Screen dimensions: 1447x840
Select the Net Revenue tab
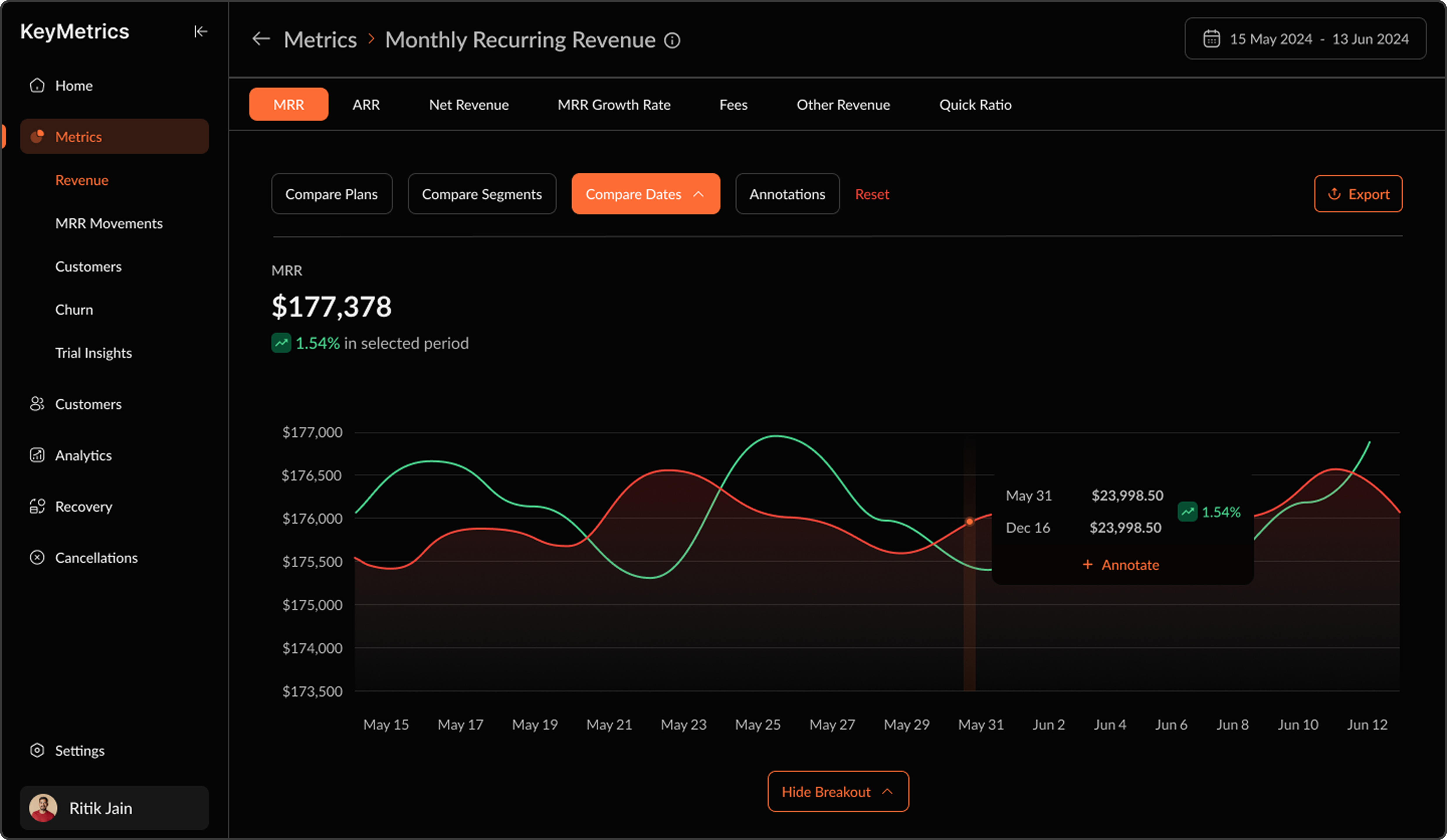pos(468,104)
